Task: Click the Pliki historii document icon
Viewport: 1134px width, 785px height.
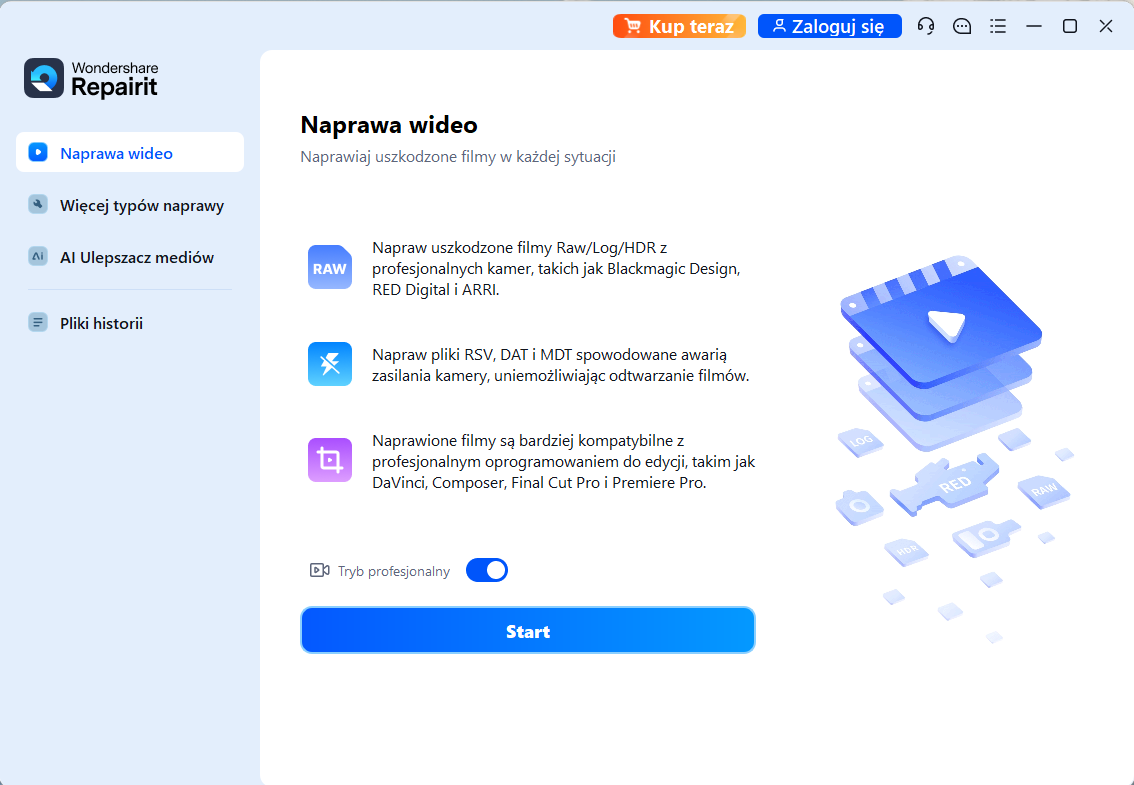Action: (x=38, y=323)
